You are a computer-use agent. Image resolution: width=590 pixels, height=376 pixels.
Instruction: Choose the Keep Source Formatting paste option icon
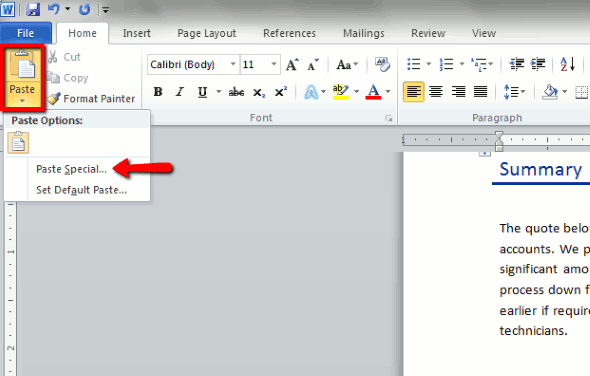(x=18, y=143)
